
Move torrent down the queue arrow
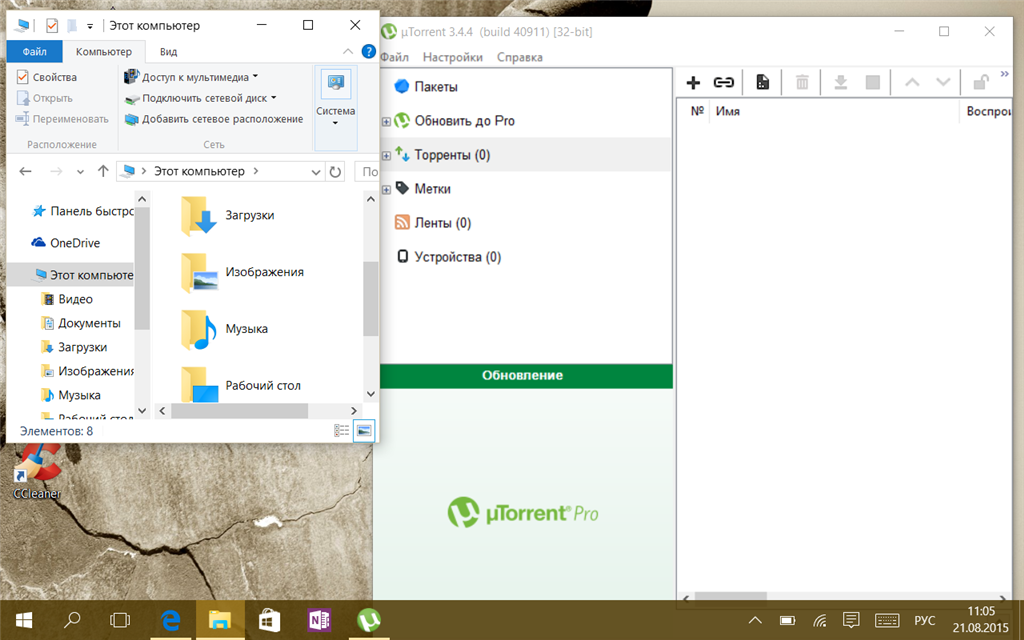coord(943,82)
